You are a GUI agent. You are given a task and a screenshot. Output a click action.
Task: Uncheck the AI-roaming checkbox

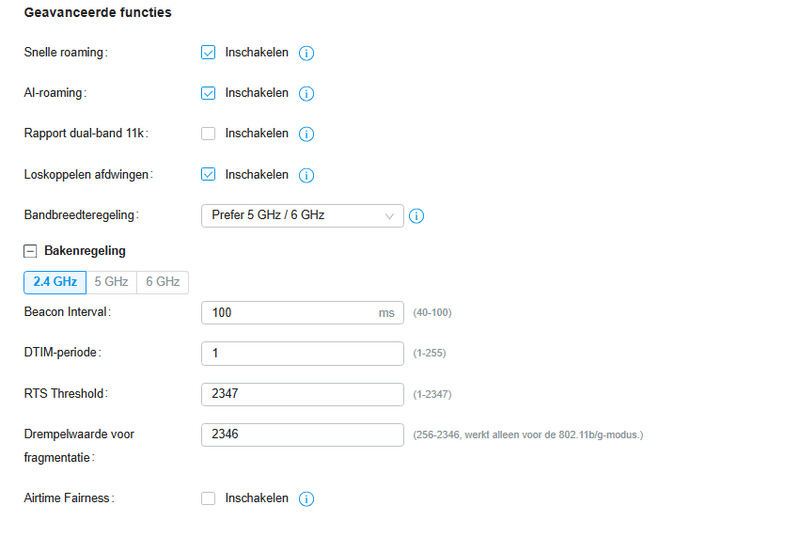208,93
